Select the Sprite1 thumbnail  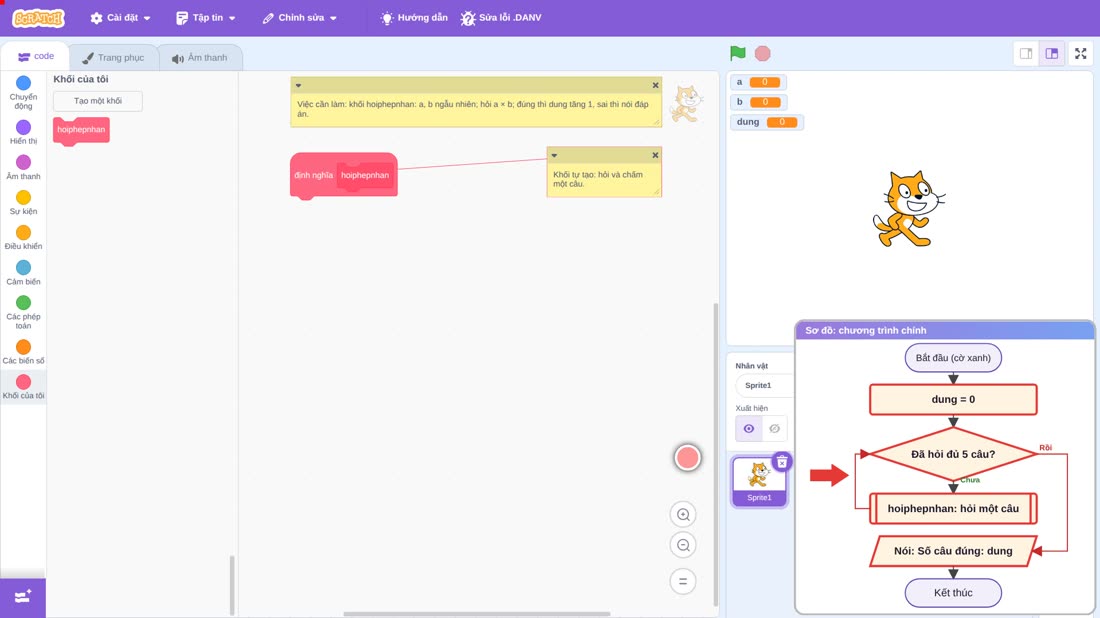coord(759,481)
